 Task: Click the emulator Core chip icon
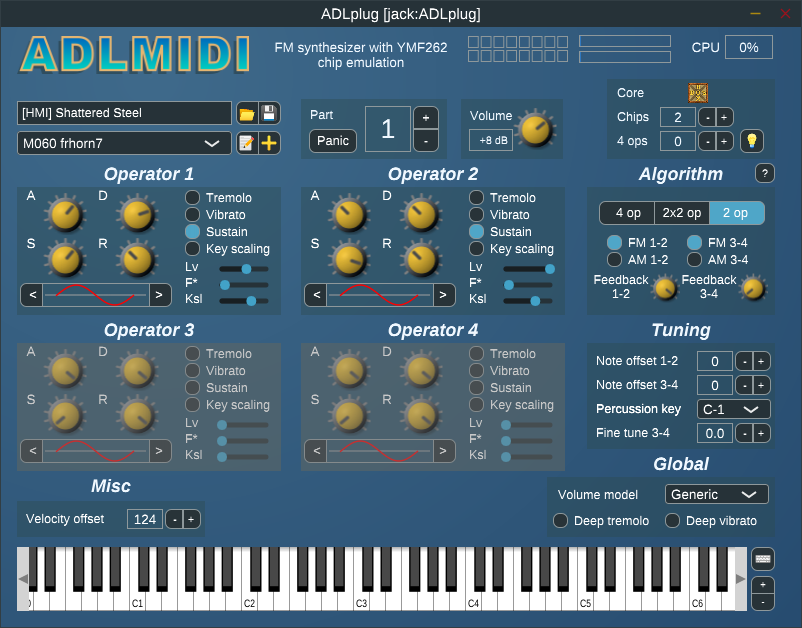coord(698,93)
